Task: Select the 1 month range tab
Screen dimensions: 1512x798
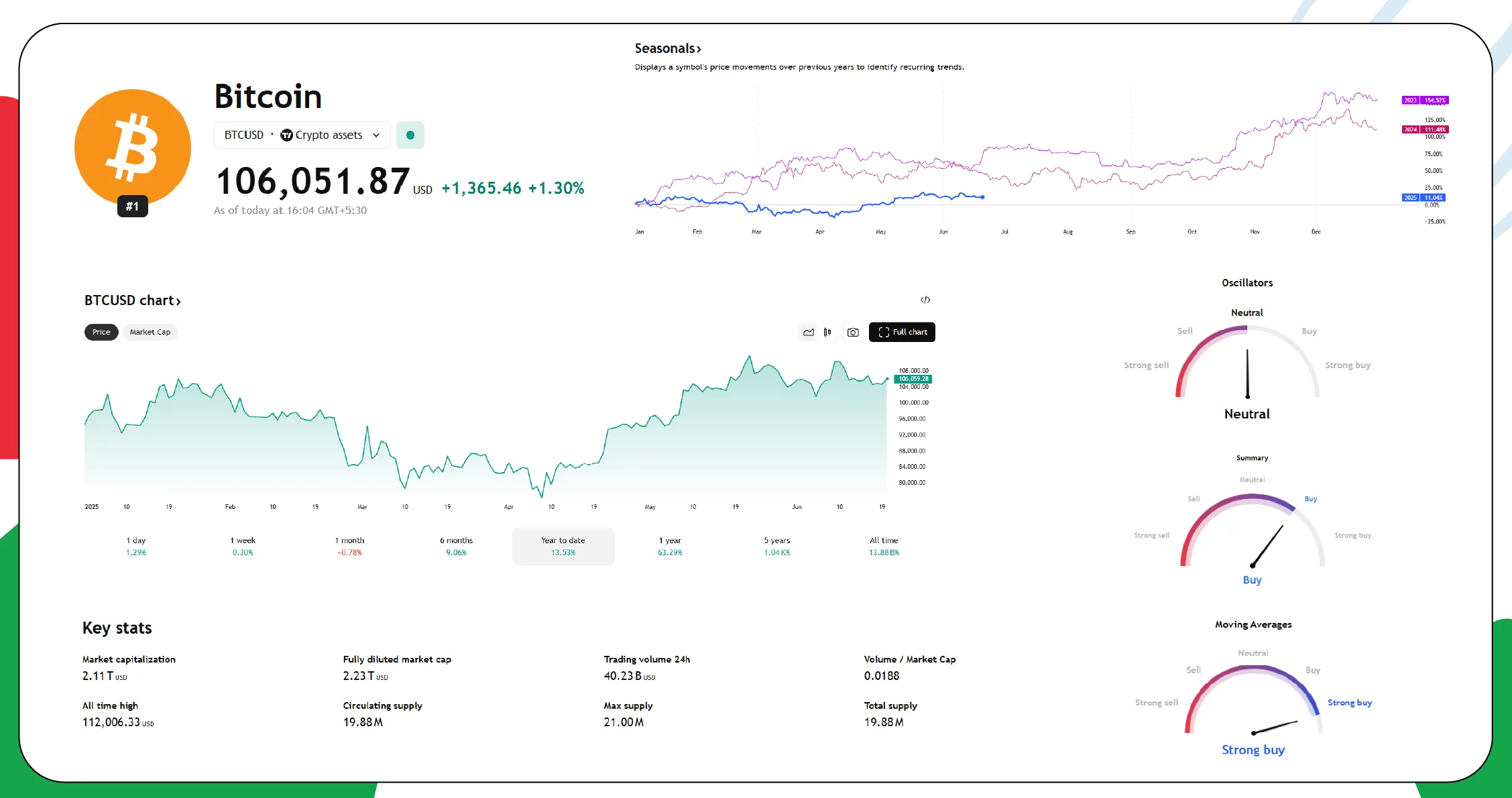Action: 350,547
